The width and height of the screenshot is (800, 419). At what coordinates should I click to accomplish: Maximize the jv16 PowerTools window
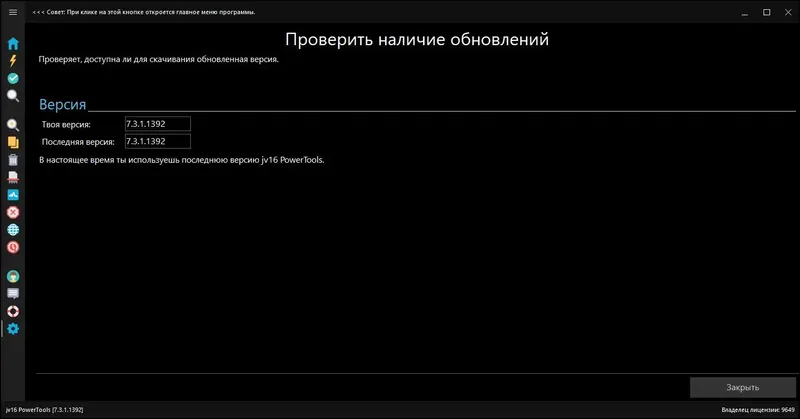coord(766,12)
